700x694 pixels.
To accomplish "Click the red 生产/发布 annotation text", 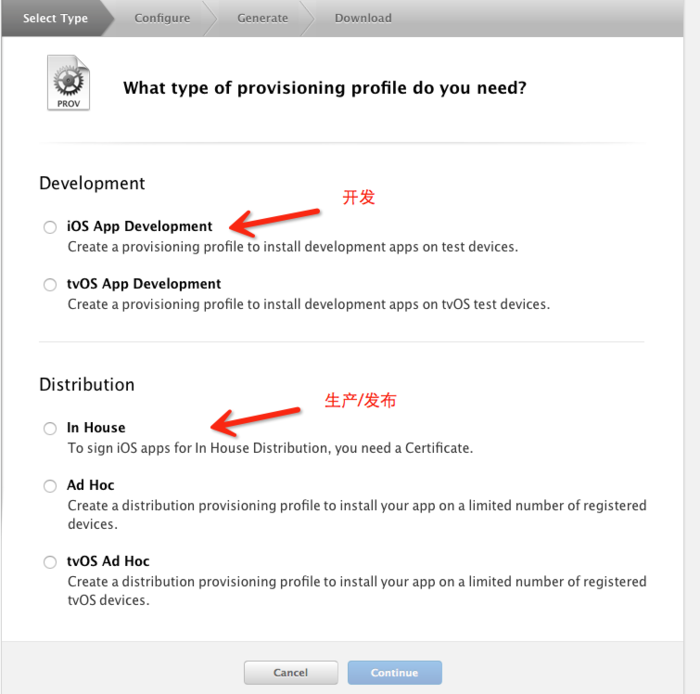I will pyautogui.click(x=360, y=400).
